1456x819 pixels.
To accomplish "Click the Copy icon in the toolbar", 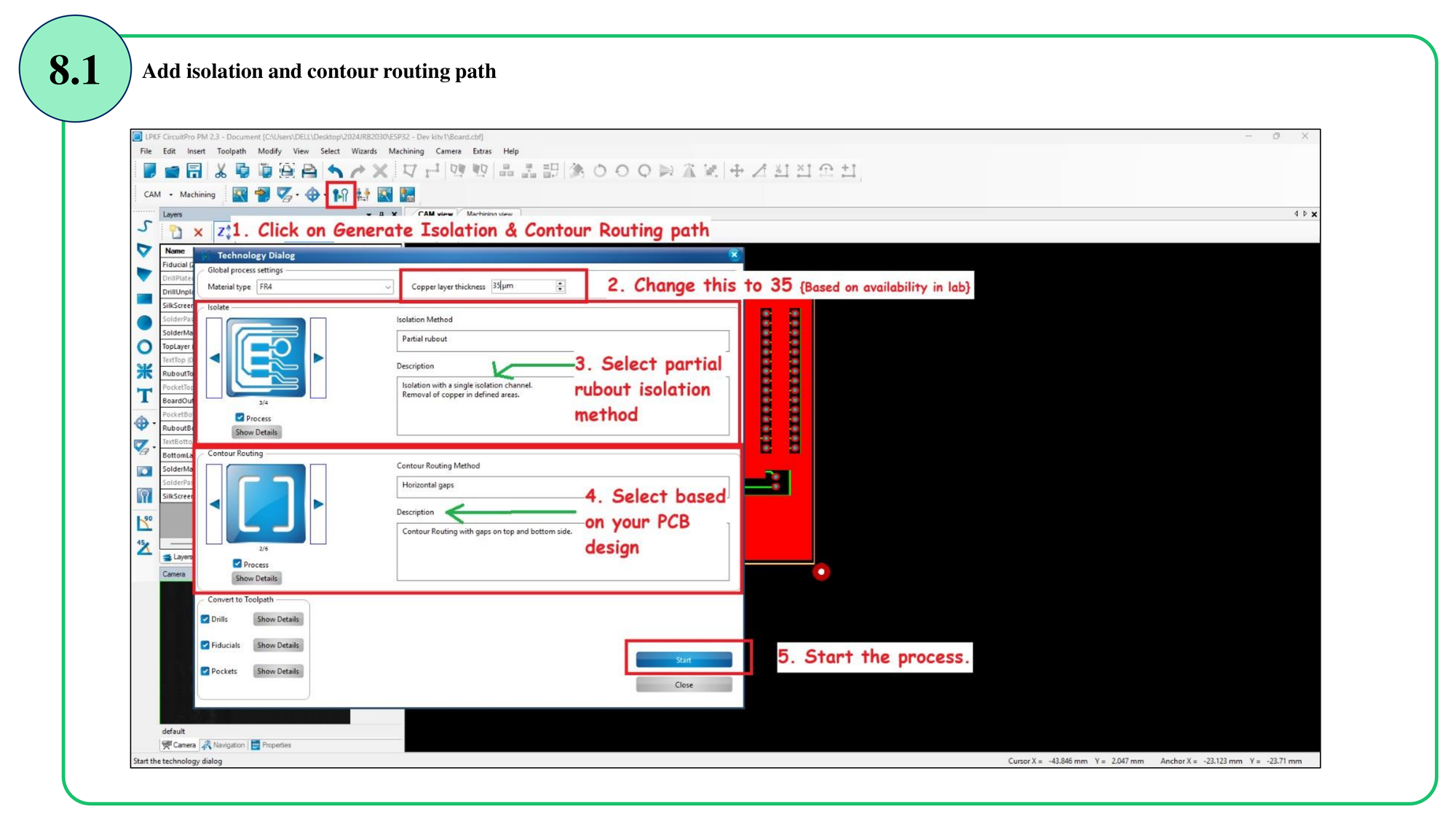I will pyautogui.click(x=242, y=171).
